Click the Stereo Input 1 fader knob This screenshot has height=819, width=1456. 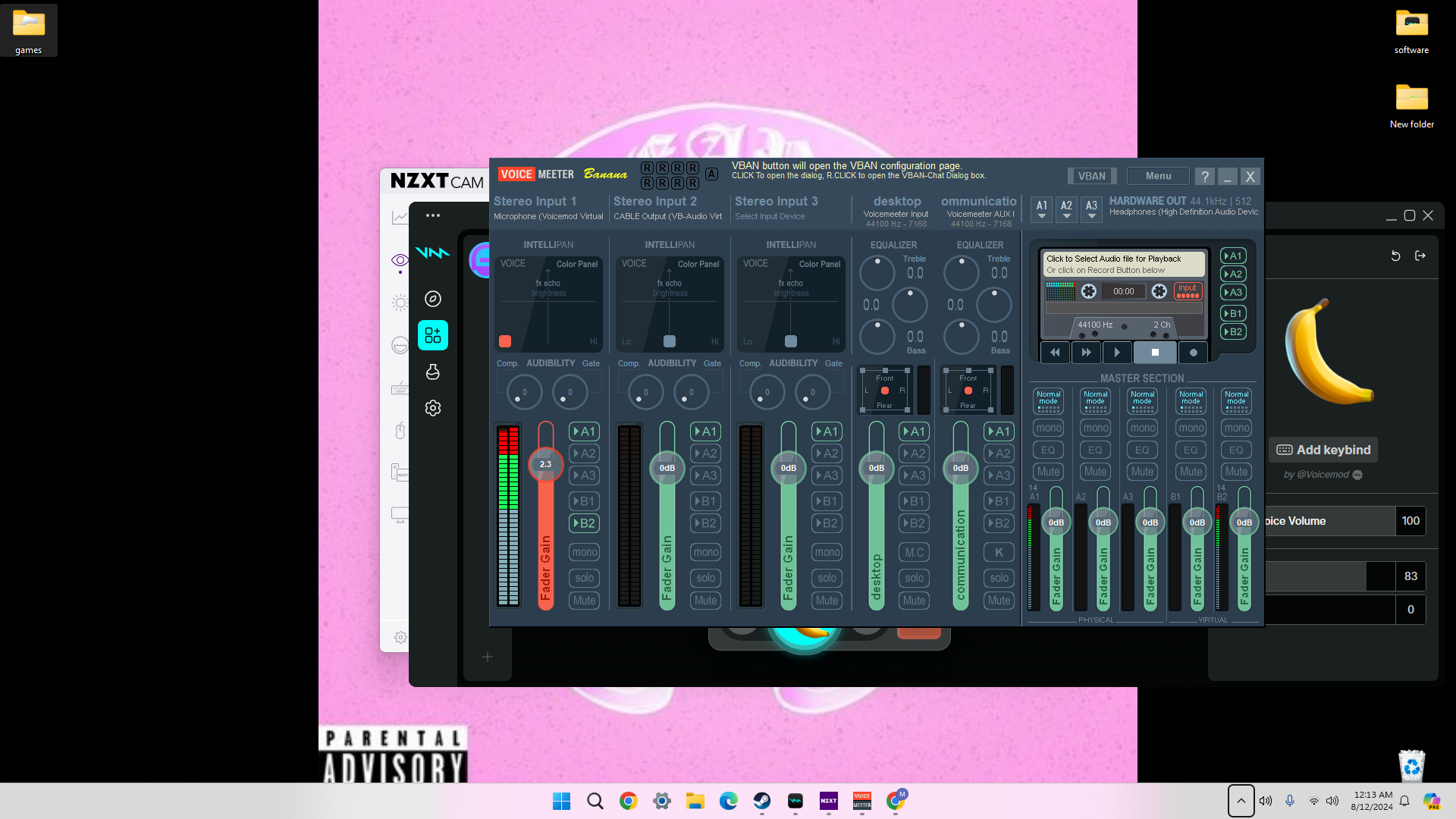coord(545,464)
